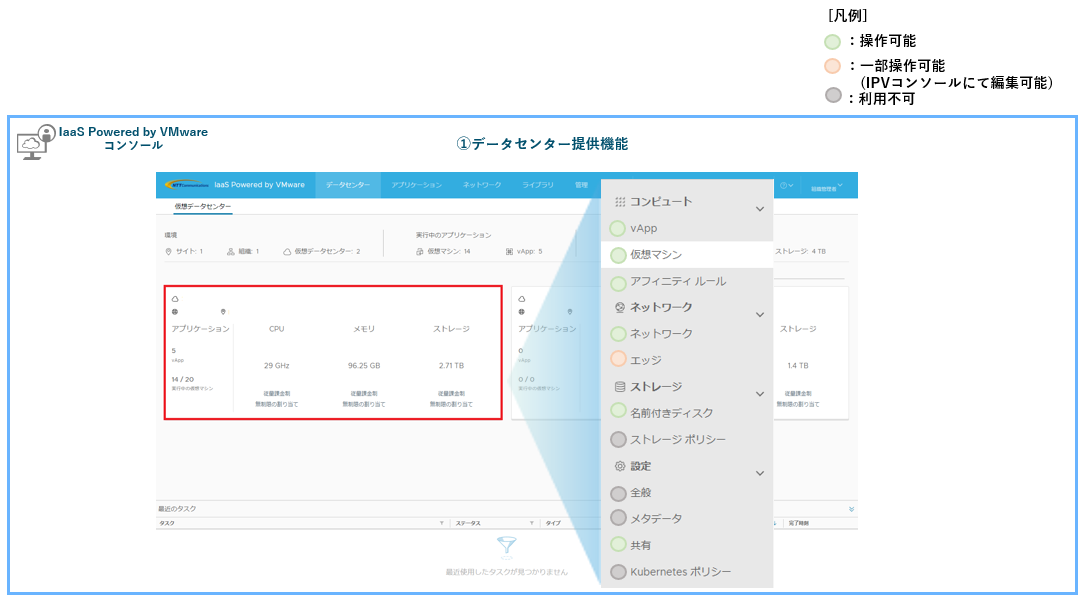Open 仮想マシン in the sidebar menu
This screenshot has height=601, width=1081.
(687, 255)
